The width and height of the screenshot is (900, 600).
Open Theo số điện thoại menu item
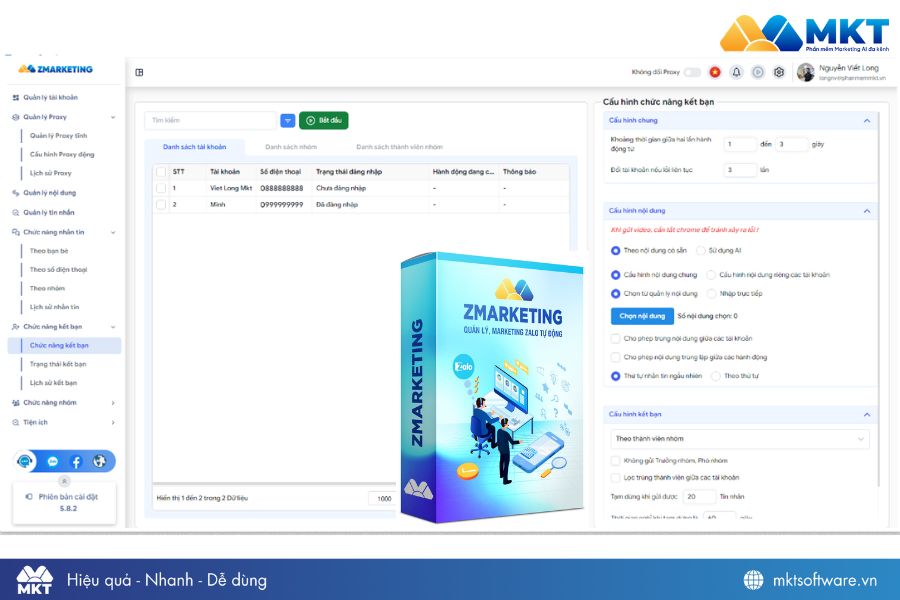pos(59,270)
